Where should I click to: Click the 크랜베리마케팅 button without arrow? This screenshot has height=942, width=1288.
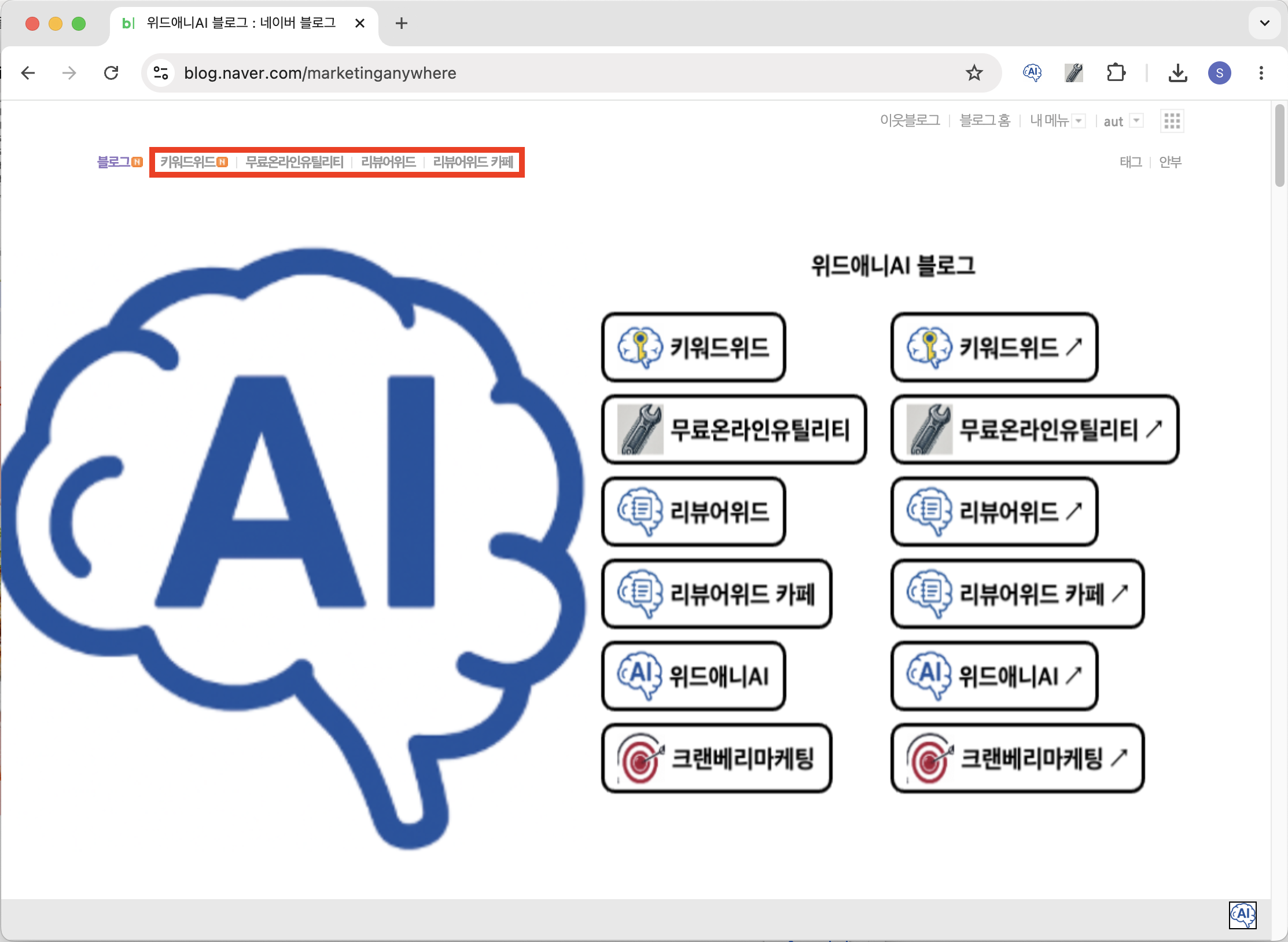click(x=717, y=758)
